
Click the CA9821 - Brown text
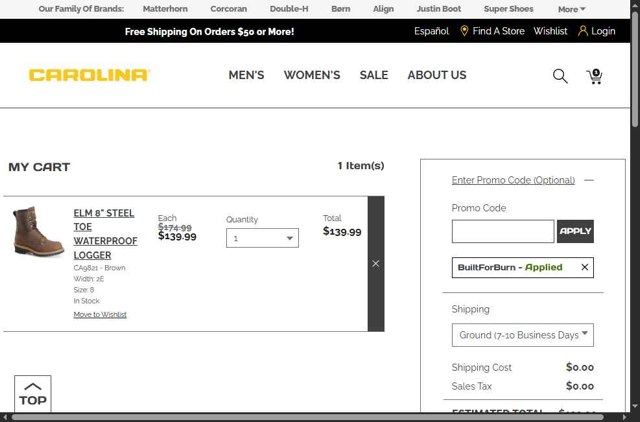coord(99,268)
